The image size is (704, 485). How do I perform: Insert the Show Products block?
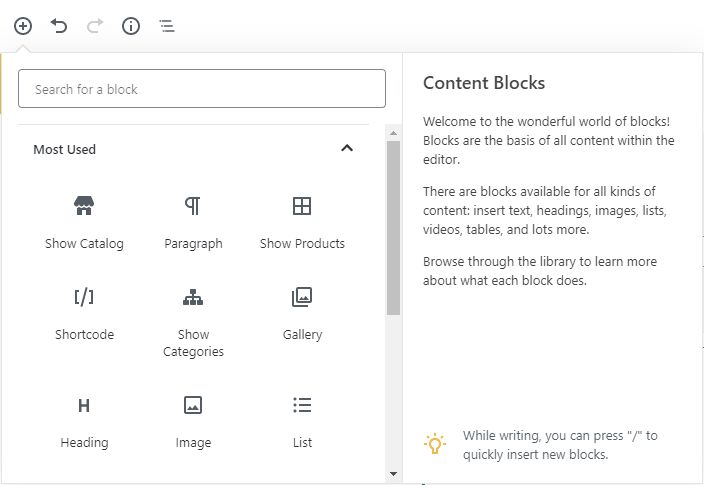pos(302,222)
